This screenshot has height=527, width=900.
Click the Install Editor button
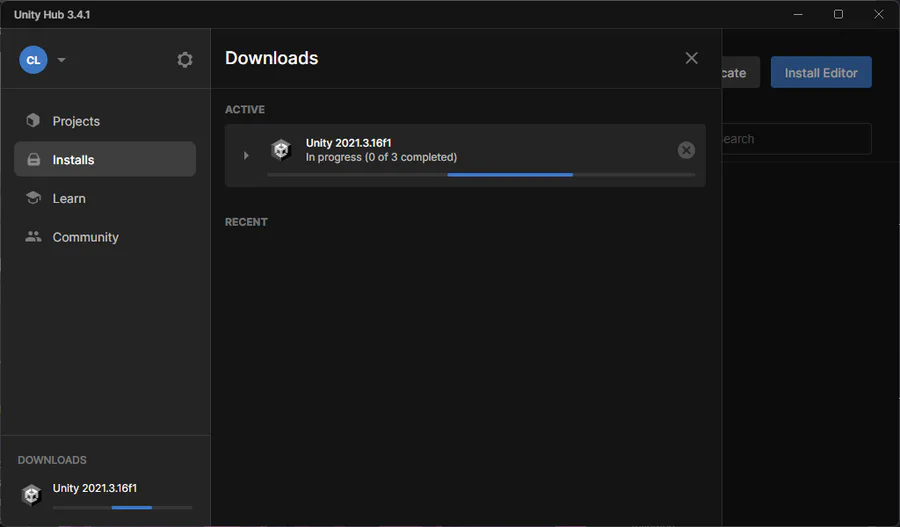(821, 72)
